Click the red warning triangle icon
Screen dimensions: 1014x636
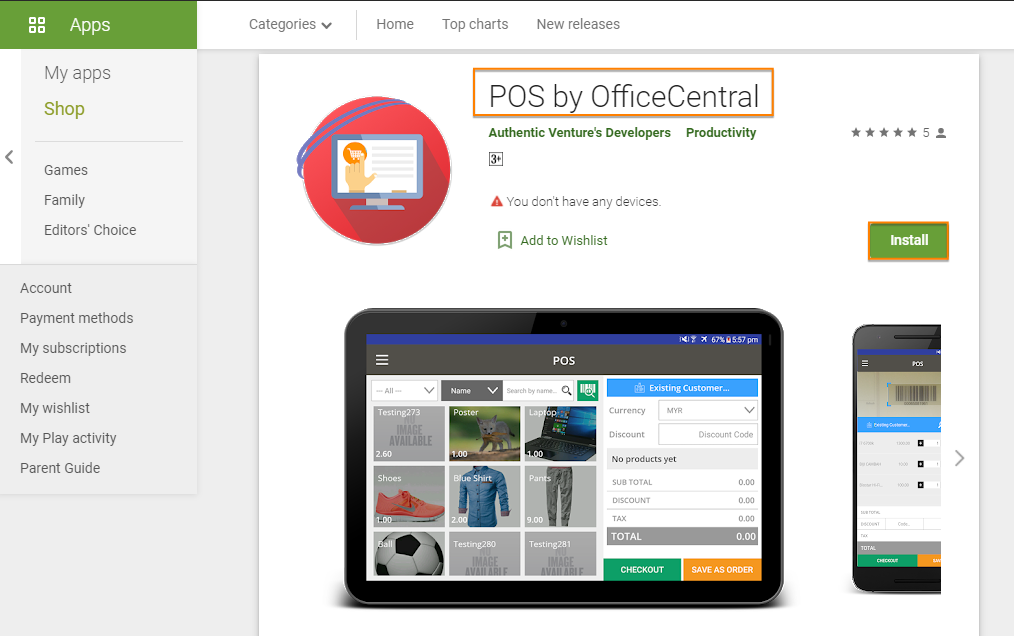(x=497, y=201)
